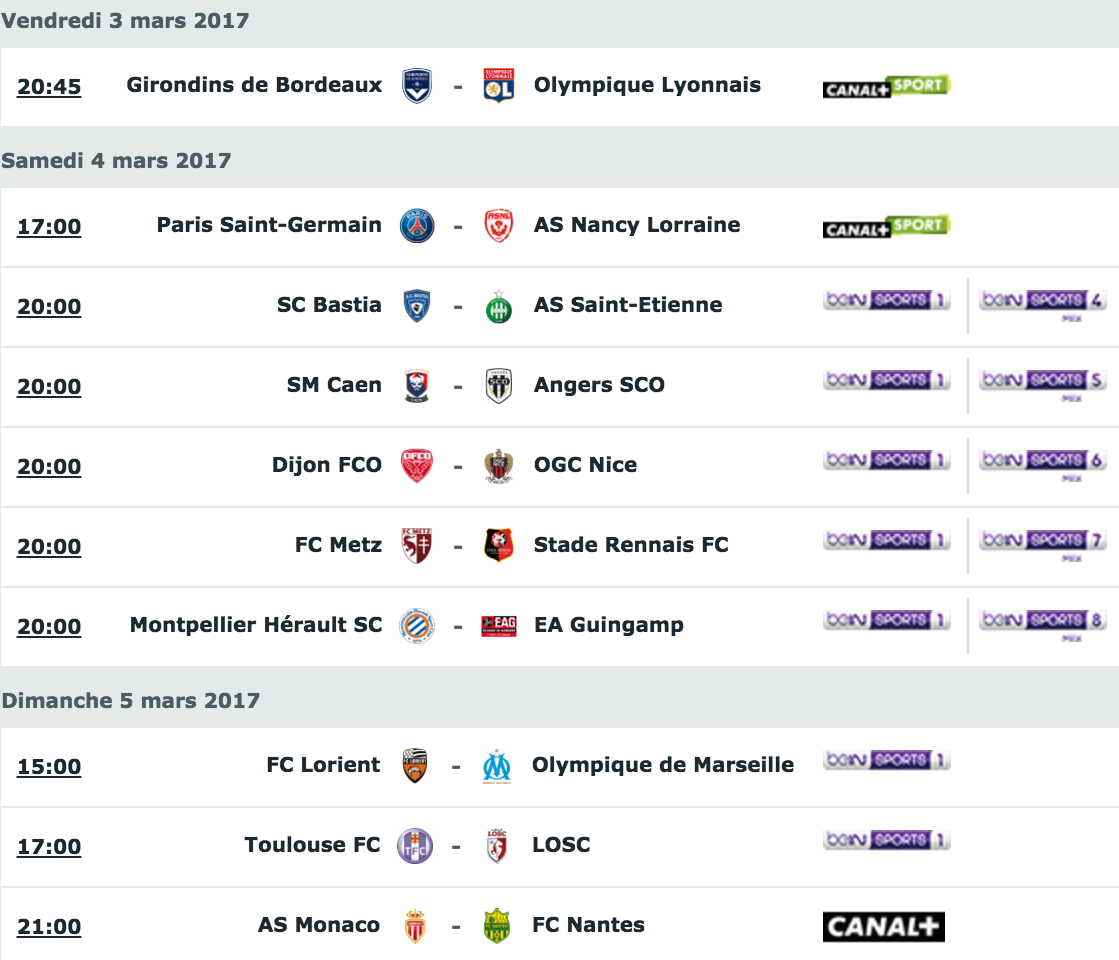Image resolution: width=1119 pixels, height=960 pixels.
Task: Click the Olympique de Marseille logo
Action: point(497,767)
